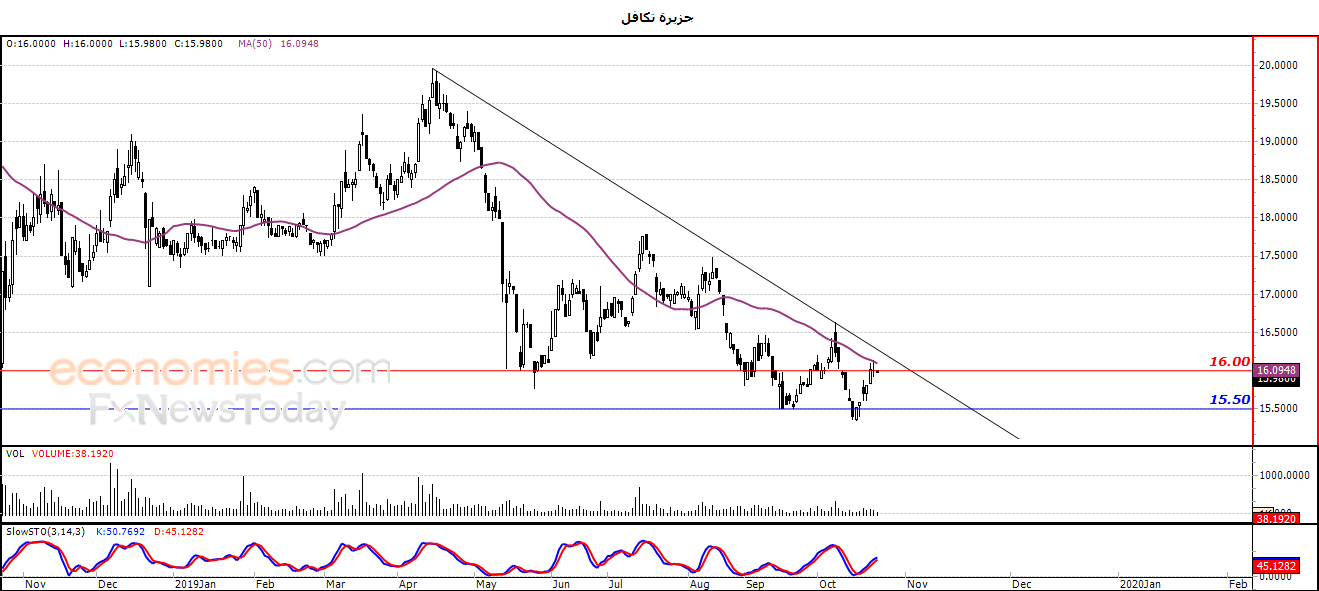Click the Sep date label
1319x591 pixels.
[755, 582]
